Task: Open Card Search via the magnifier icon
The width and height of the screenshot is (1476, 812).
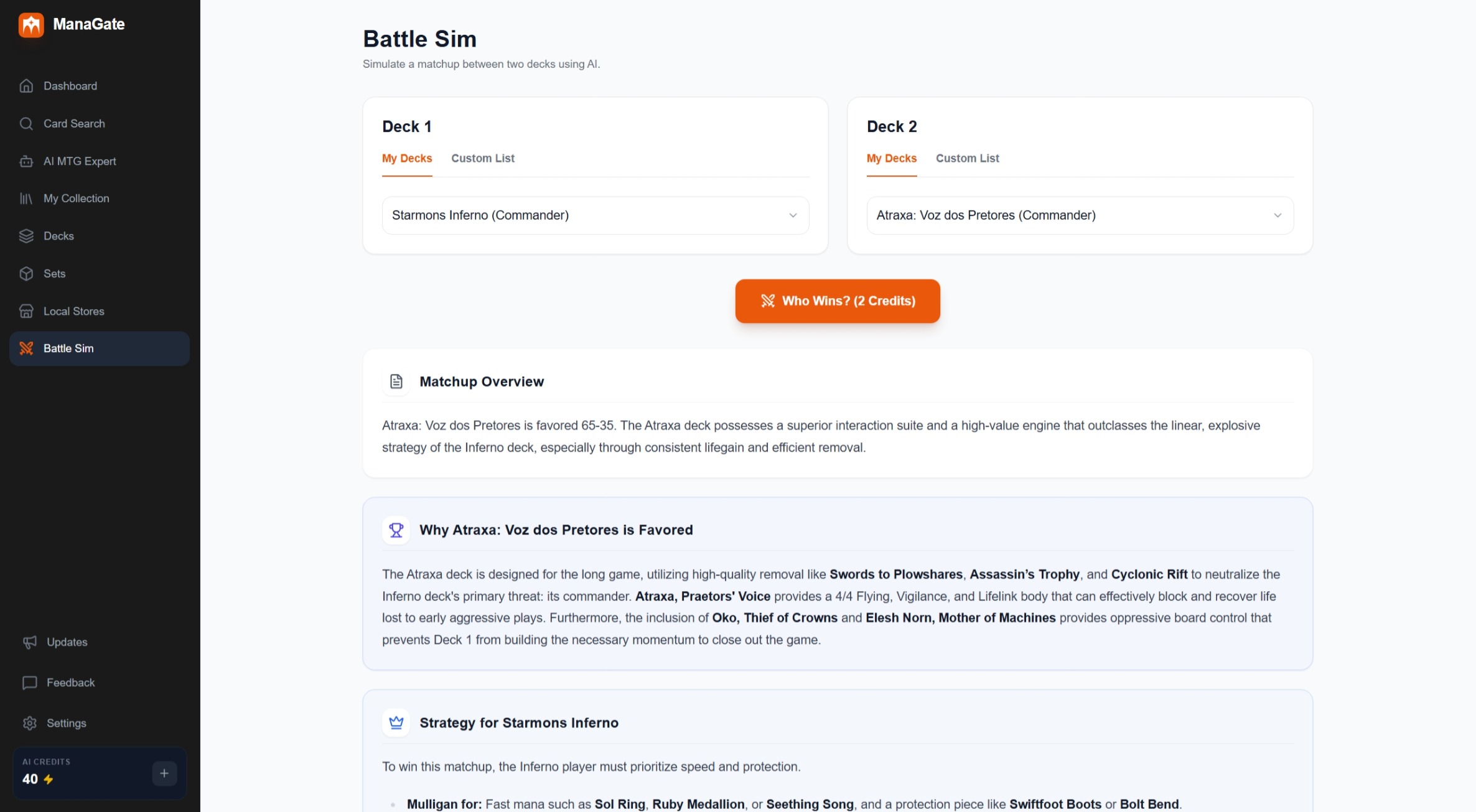Action: 26,124
